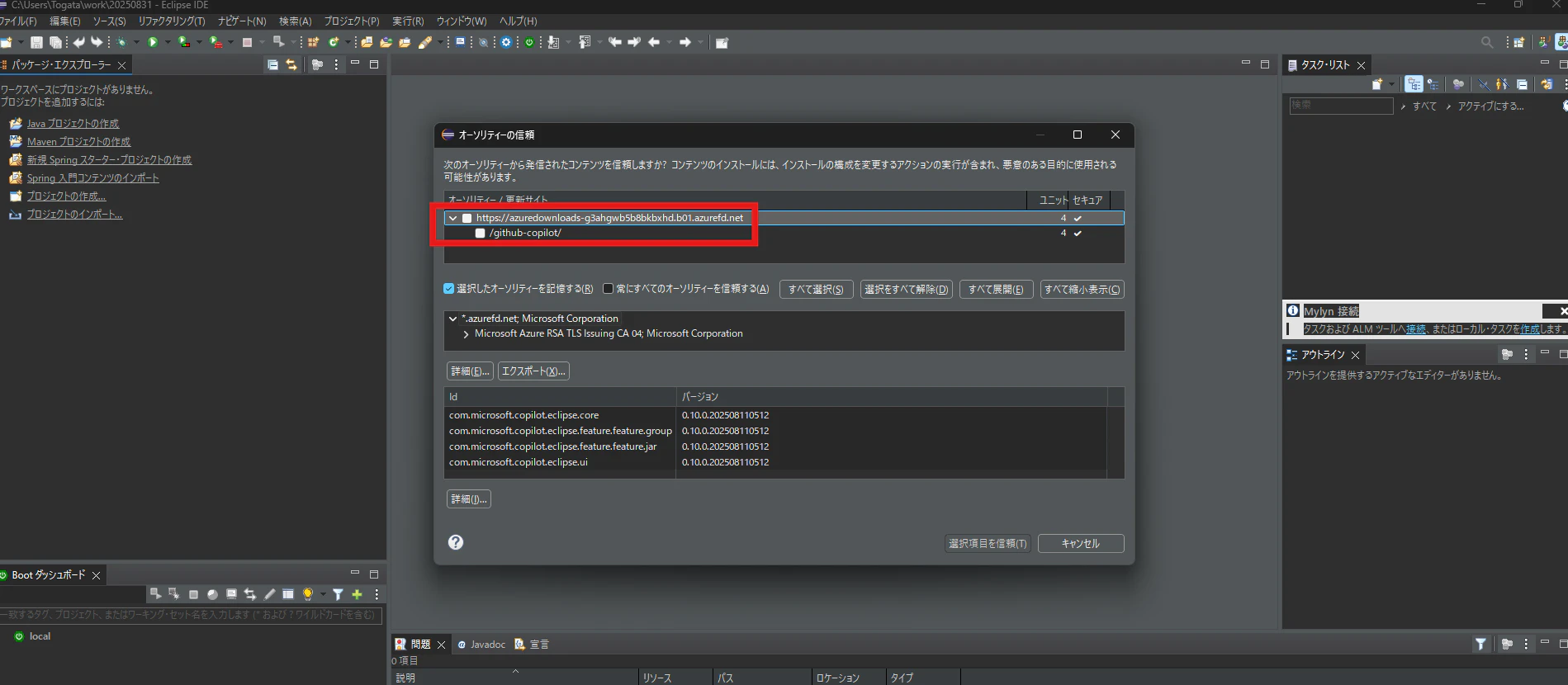Collapse the *.azurefd.net certificate node
Viewport: 1568px width, 685px height.
[452, 319]
